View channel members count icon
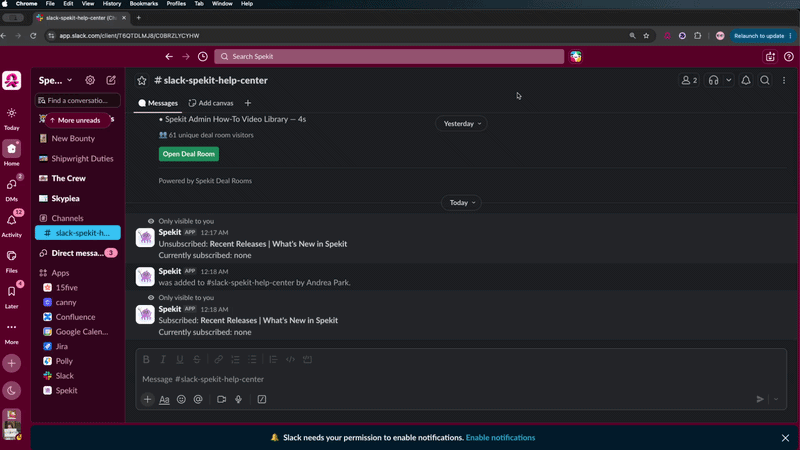Screen dimensions: 800x450 coord(689,80)
